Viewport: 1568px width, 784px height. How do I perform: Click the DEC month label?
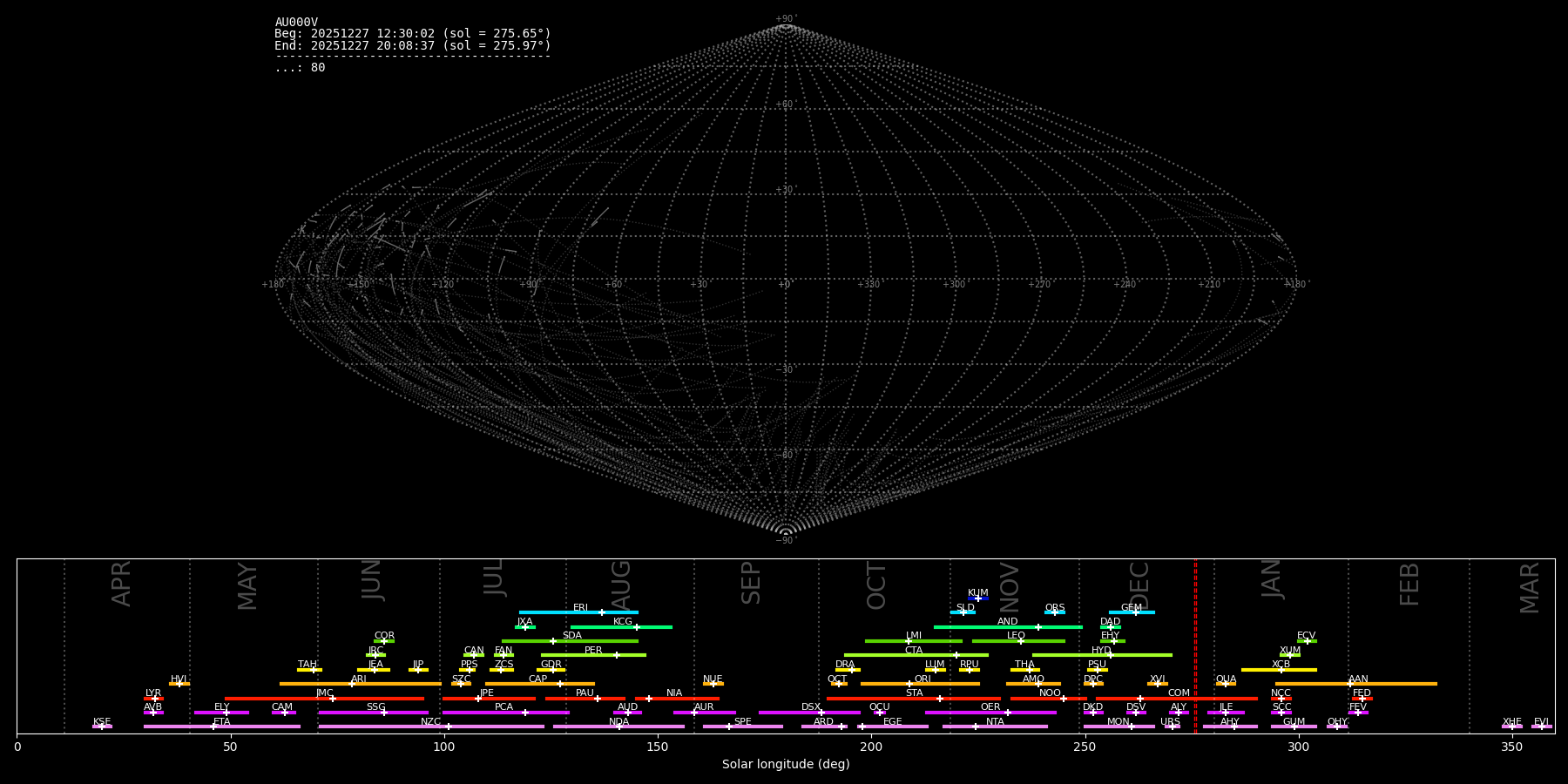[1139, 586]
